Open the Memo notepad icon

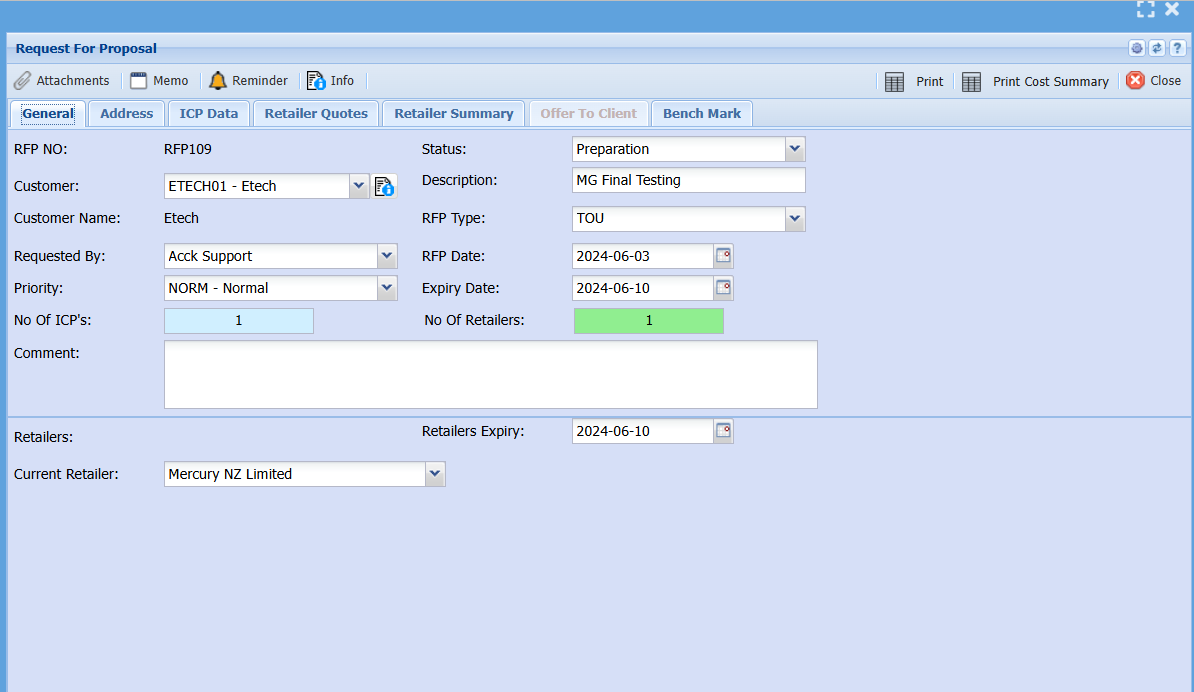click(139, 81)
